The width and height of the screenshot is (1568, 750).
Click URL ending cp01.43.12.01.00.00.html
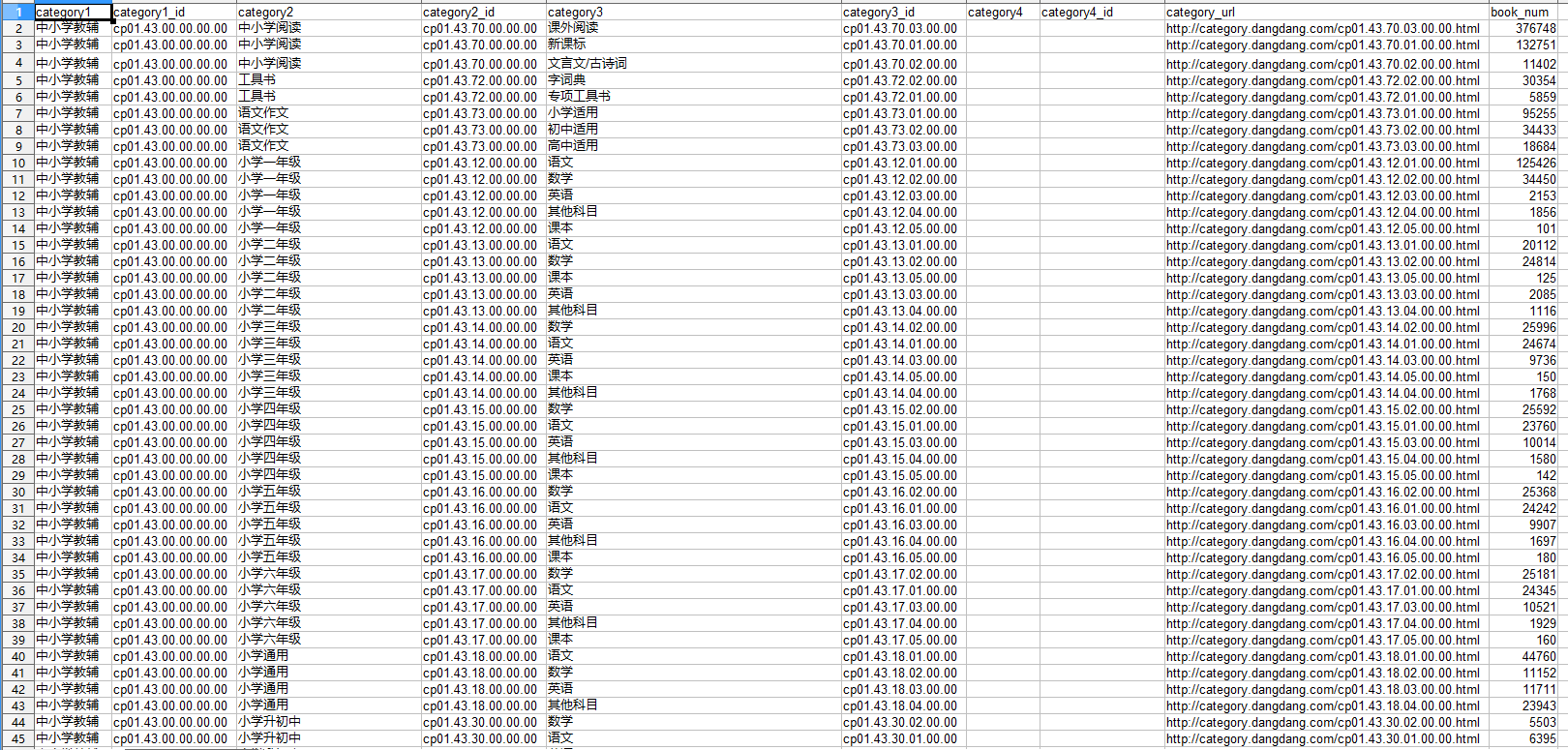1327,163
